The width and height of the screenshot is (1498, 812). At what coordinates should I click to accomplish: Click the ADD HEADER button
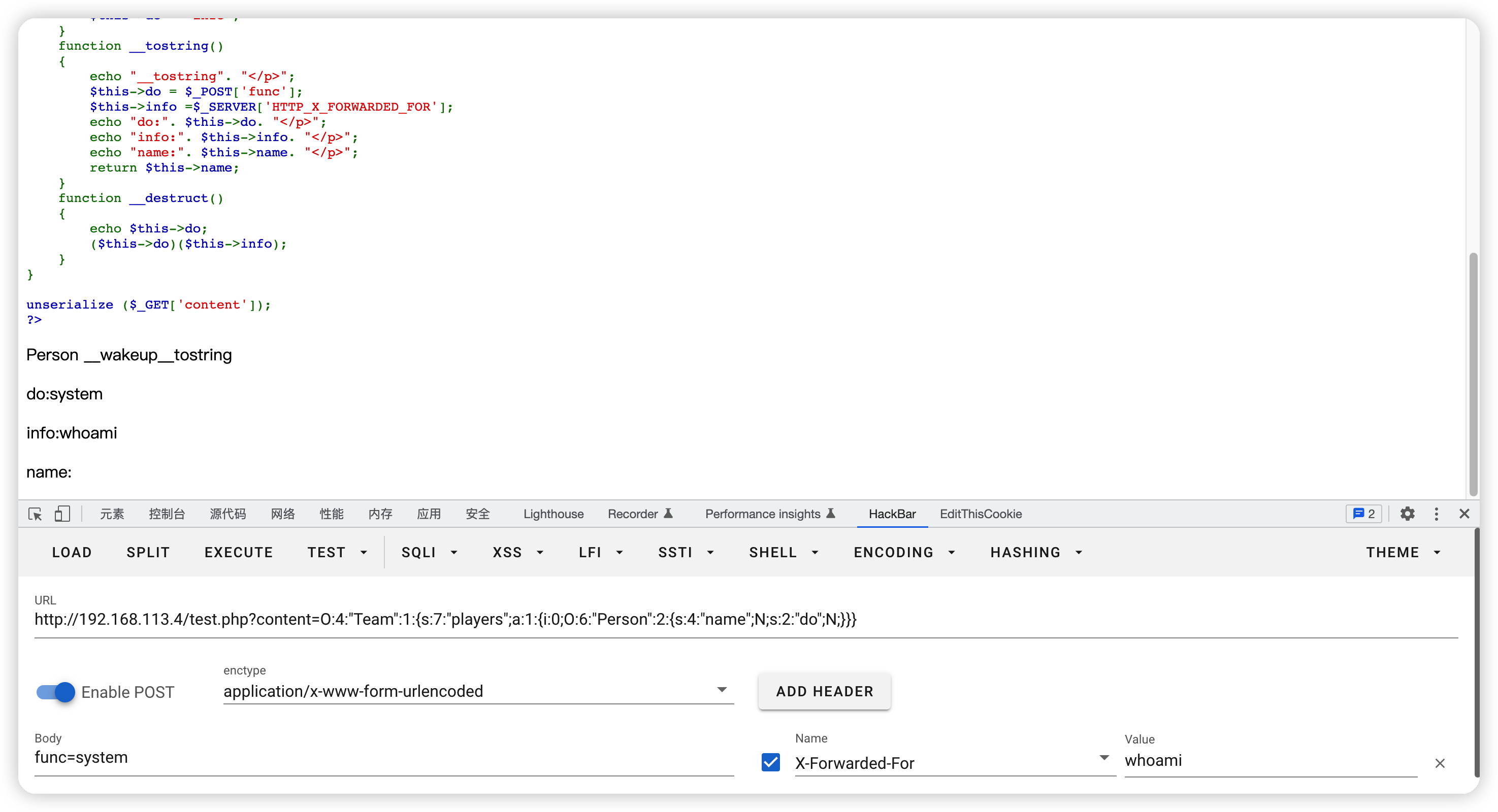tap(824, 691)
